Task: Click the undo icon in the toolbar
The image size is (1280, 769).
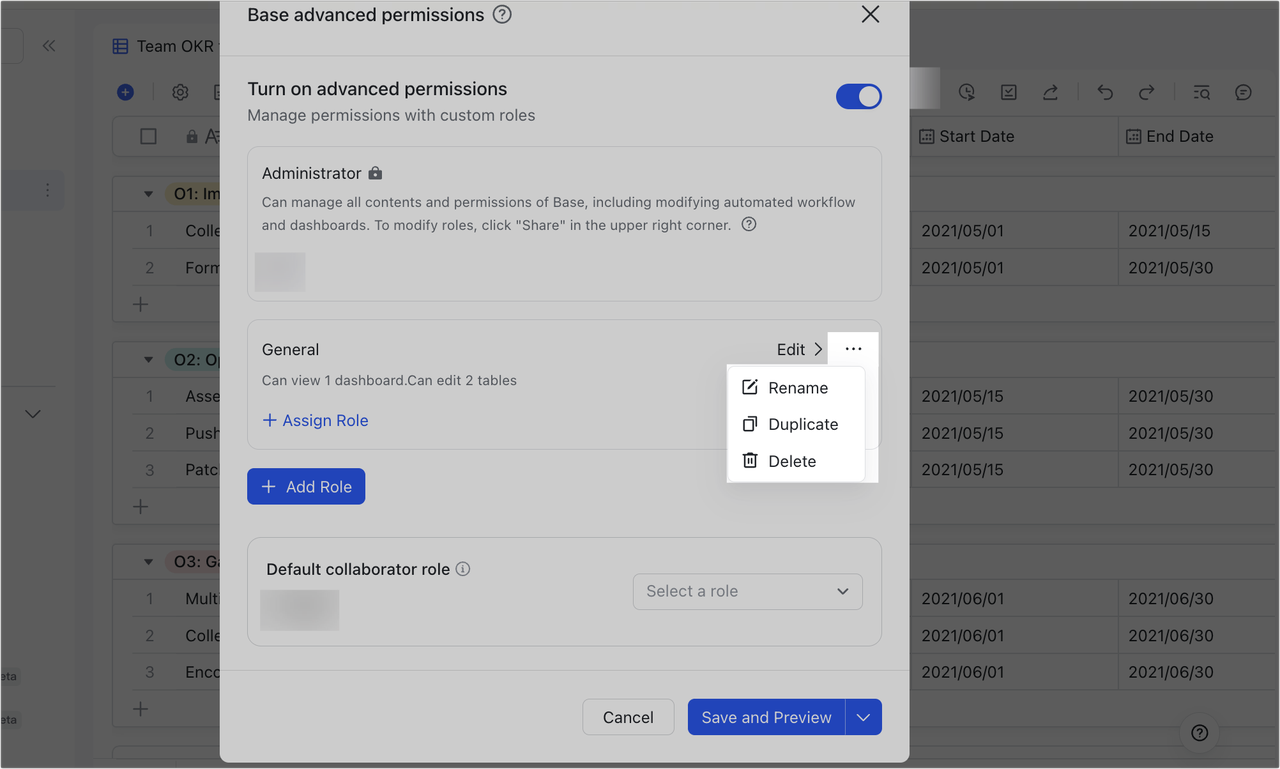Action: (1104, 91)
